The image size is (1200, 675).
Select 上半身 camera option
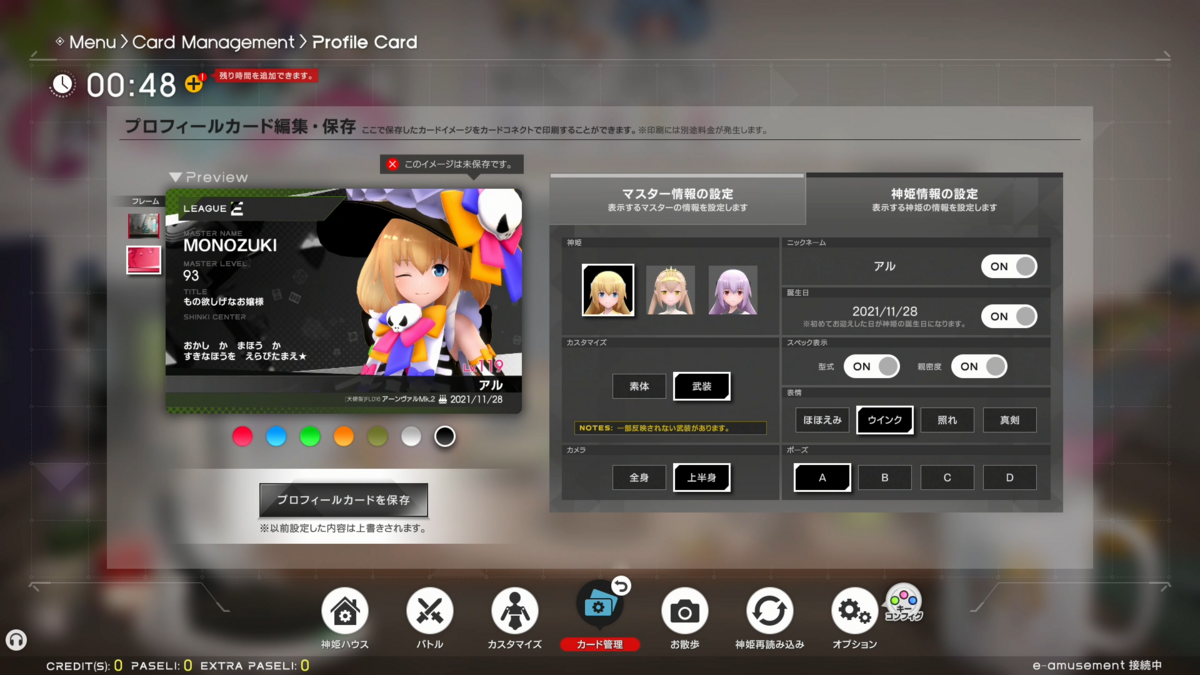[702, 478]
